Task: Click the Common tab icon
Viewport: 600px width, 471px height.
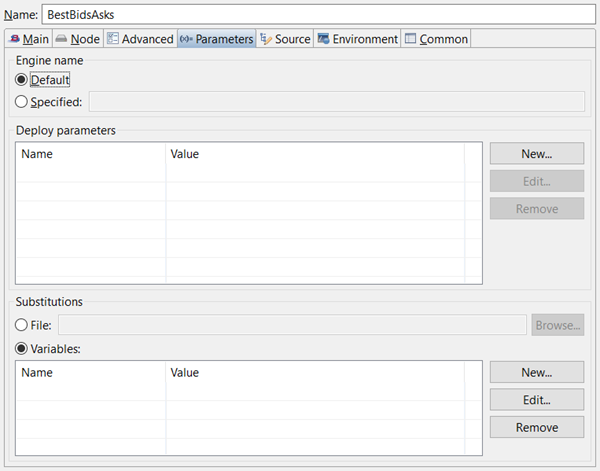Action: click(x=410, y=39)
